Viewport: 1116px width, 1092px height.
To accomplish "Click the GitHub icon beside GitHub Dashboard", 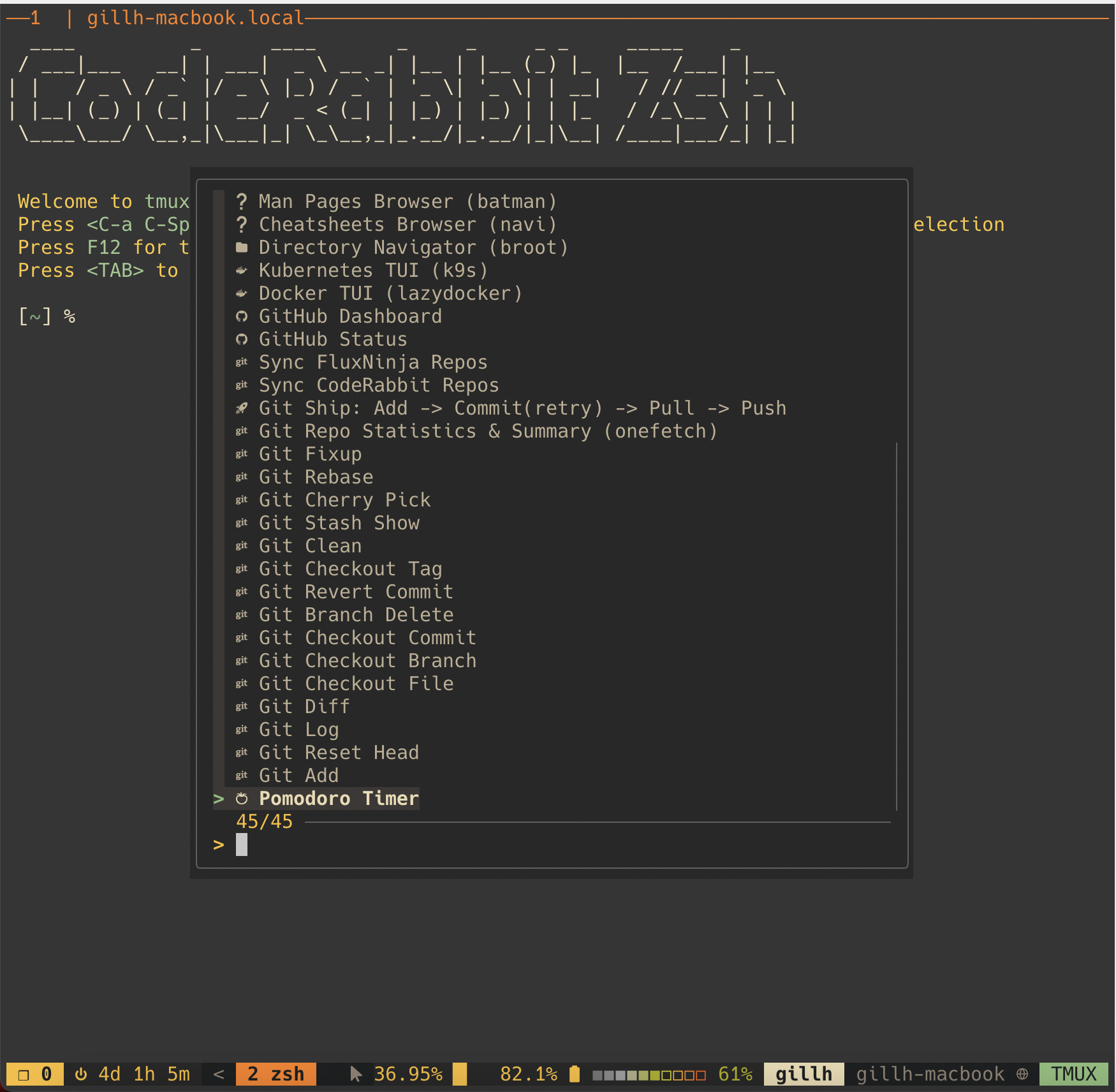I will click(242, 316).
